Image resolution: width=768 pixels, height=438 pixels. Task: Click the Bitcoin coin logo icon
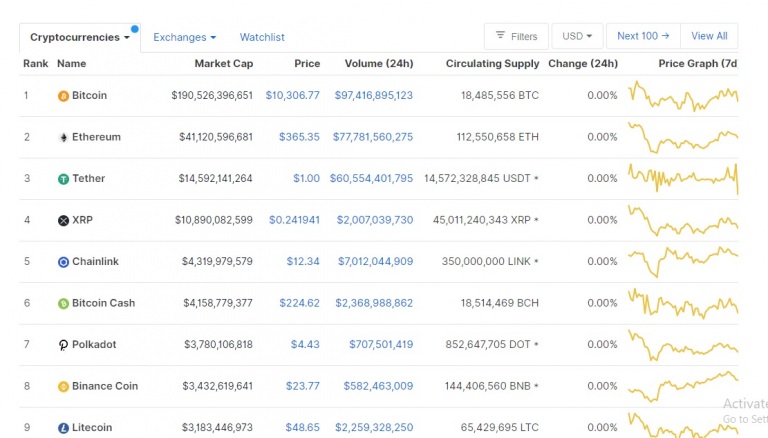click(63, 96)
